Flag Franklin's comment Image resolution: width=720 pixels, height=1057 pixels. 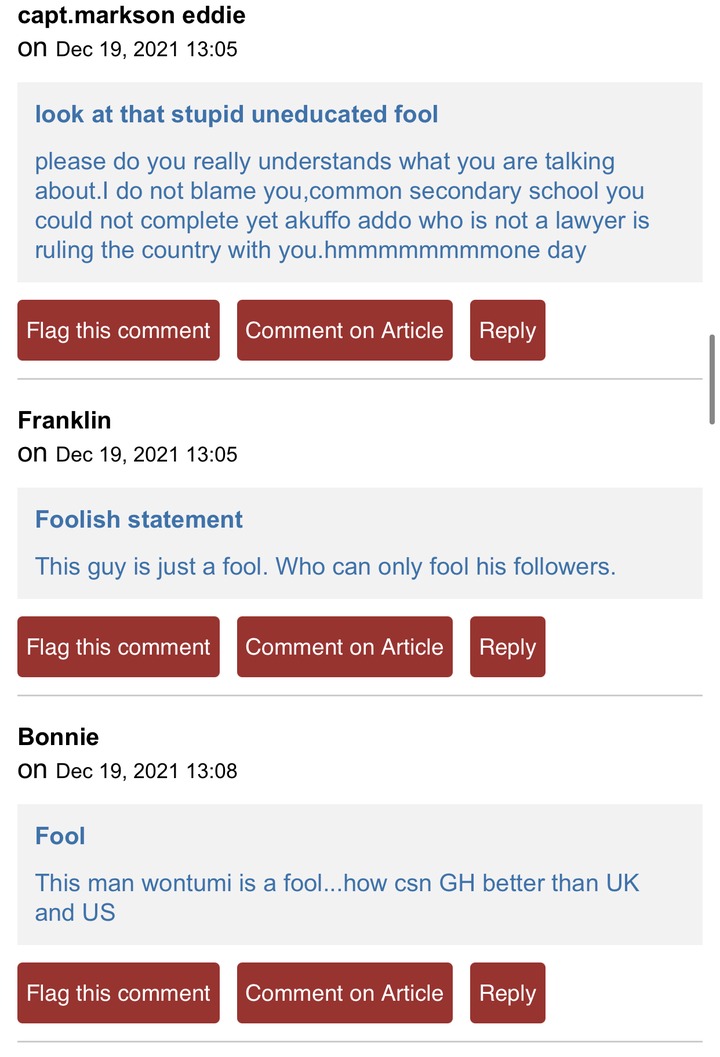coord(119,646)
